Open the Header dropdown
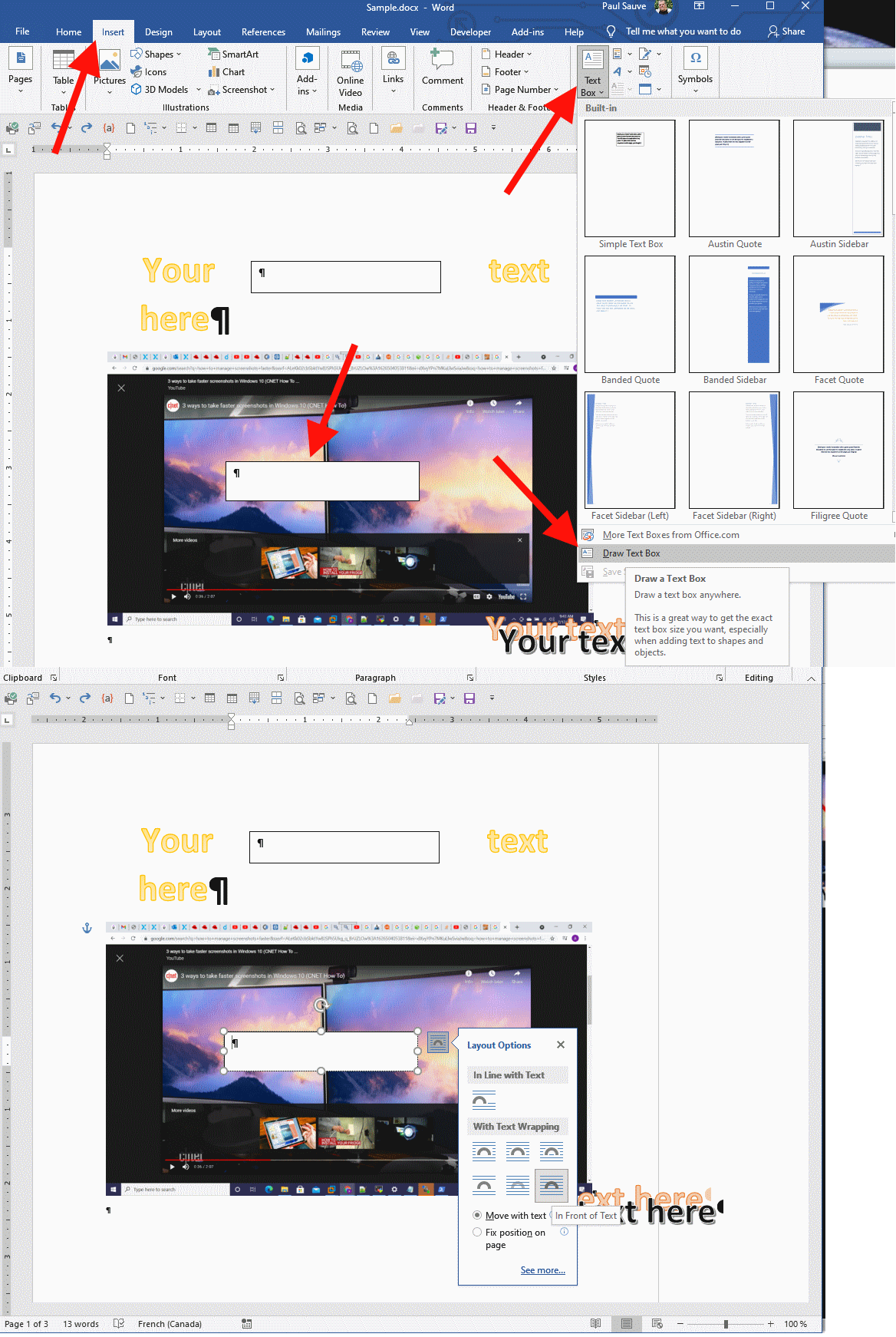The height and width of the screenshot is (1337, 896). pos(507,54)
